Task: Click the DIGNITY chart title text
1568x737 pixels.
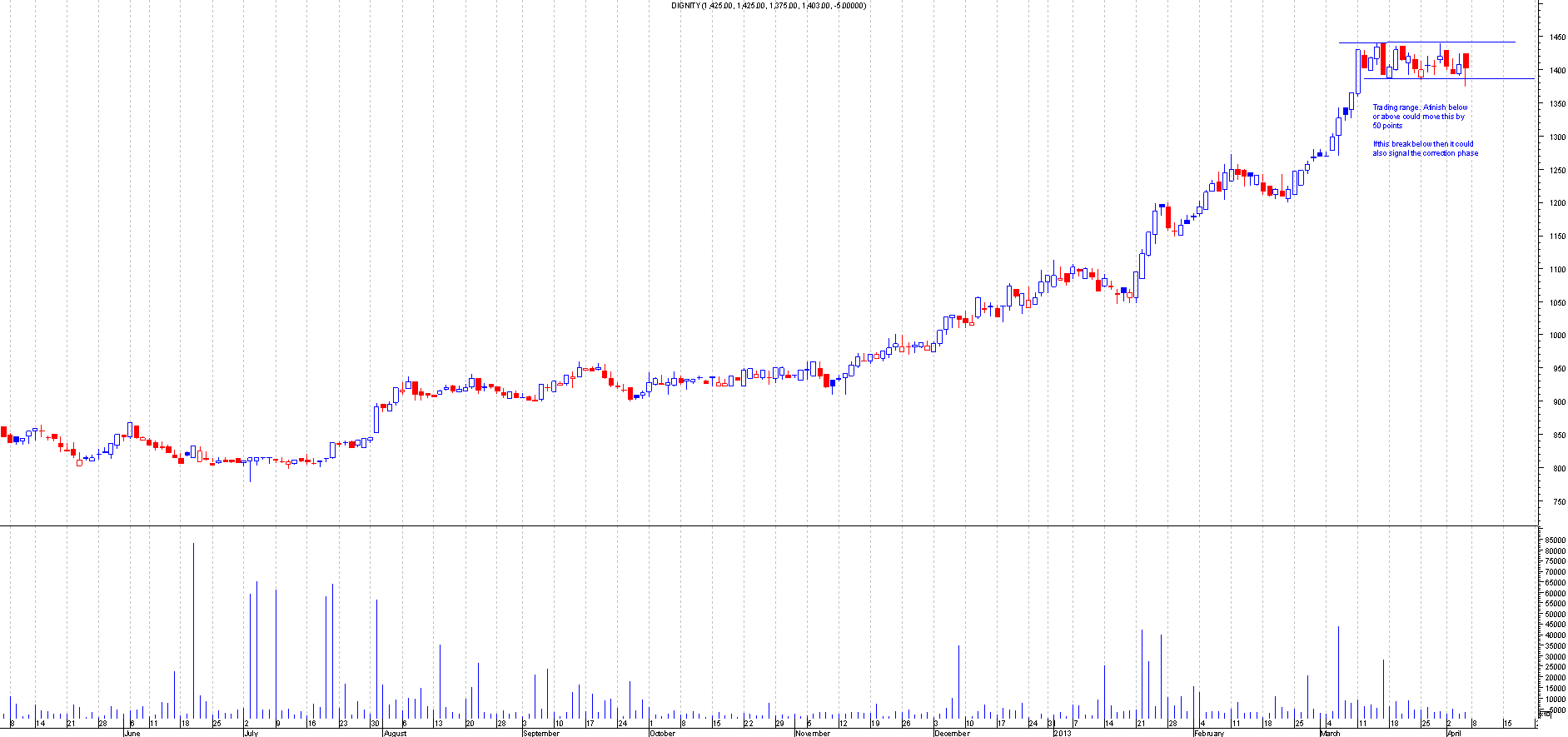Action: [768, 6]
